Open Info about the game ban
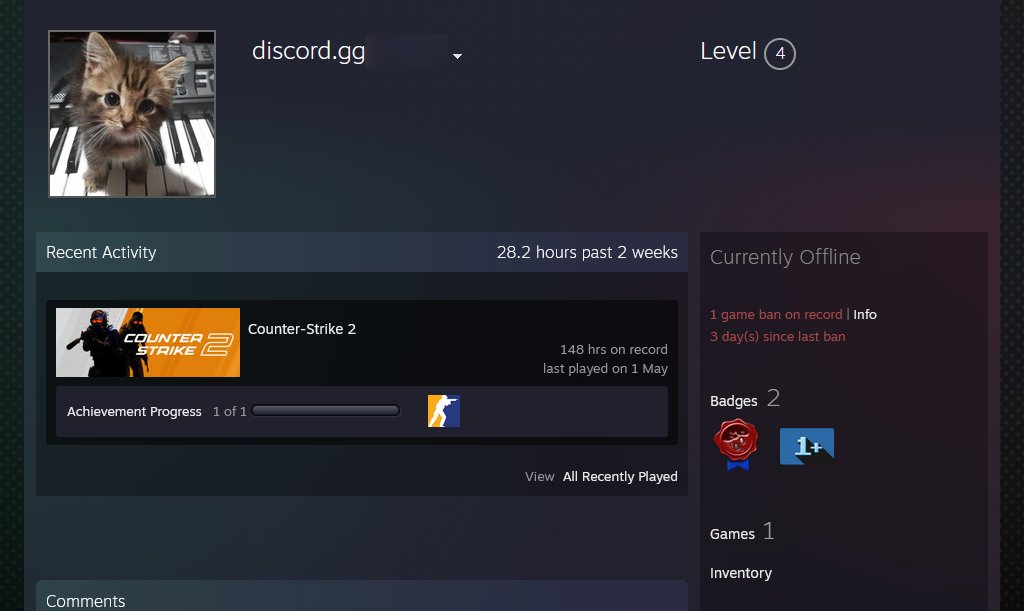 [865, 315]
